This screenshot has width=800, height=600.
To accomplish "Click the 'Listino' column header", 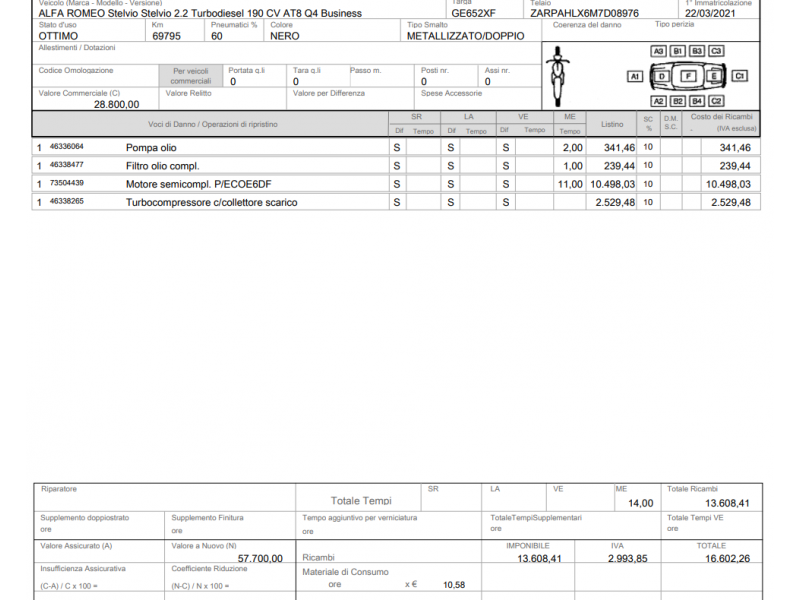I will 612,124.
